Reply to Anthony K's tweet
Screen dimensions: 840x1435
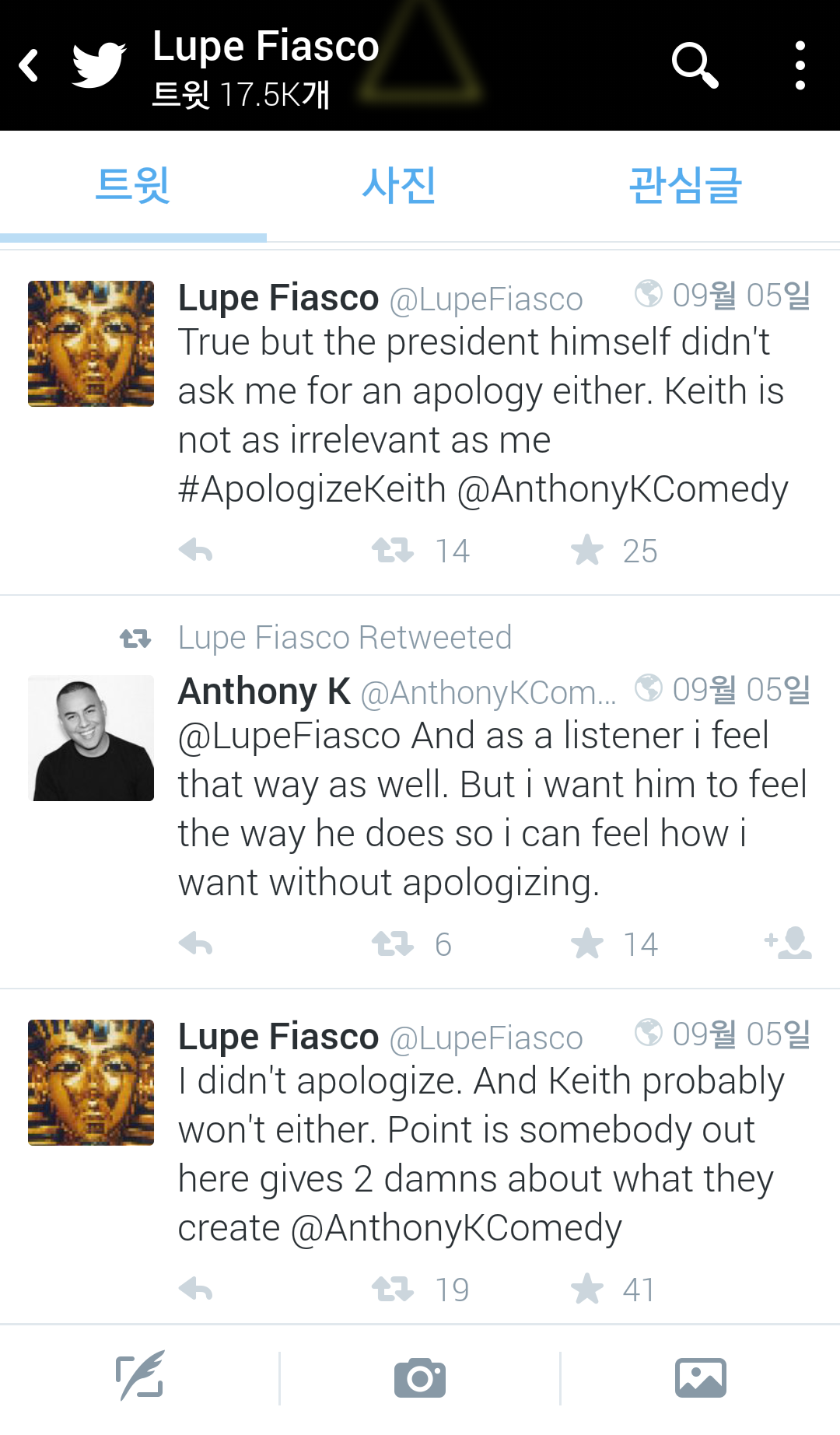pos(196,944)
